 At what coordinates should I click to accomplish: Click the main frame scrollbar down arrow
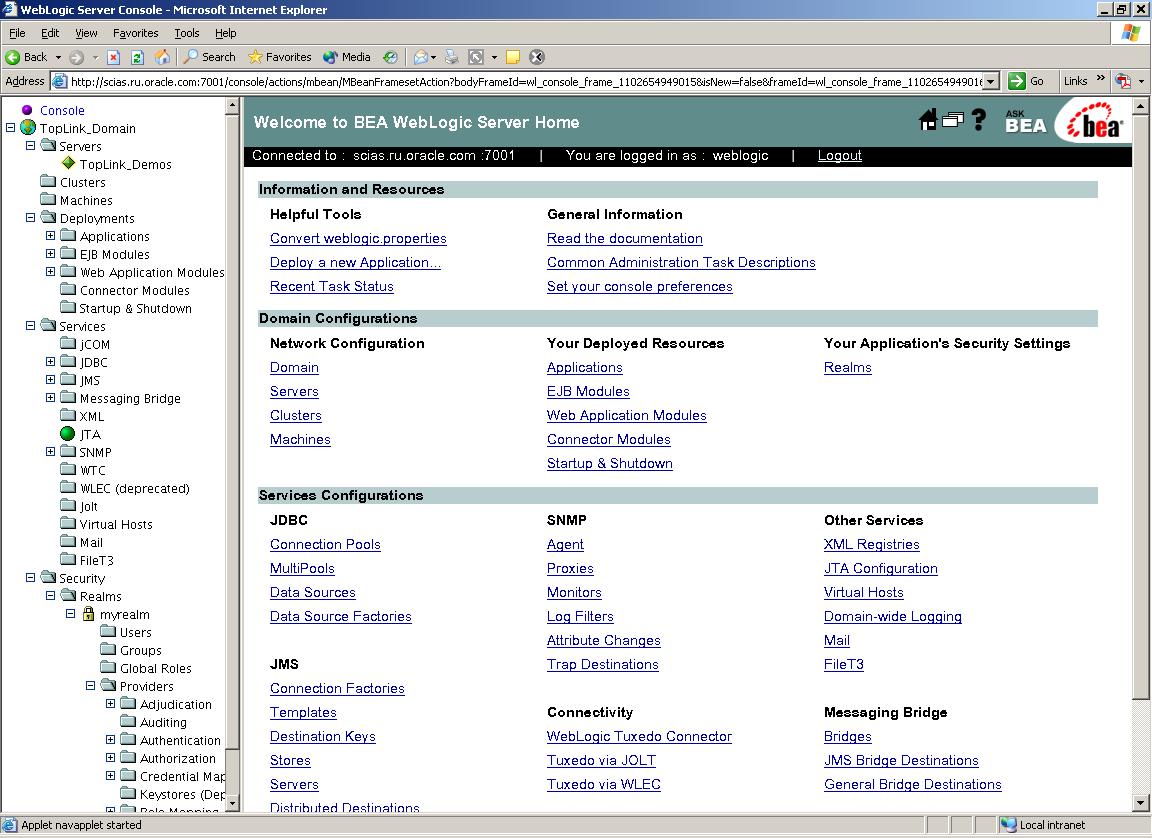(x=1140, y=803)
